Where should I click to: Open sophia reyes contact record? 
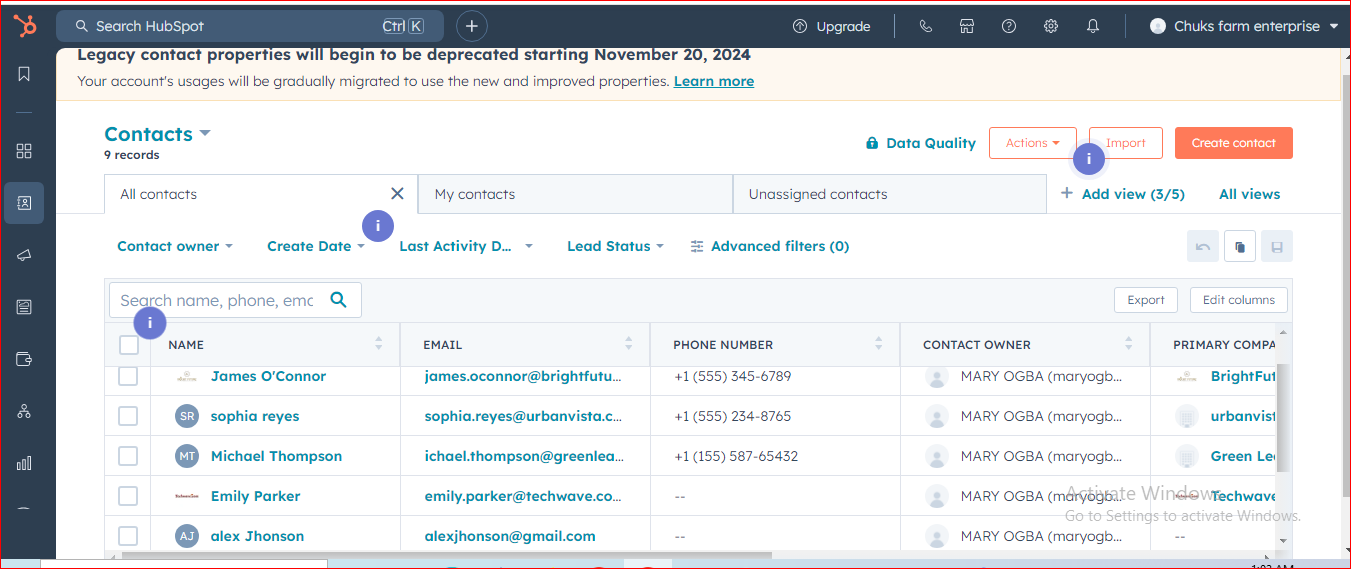click(255, 416)
